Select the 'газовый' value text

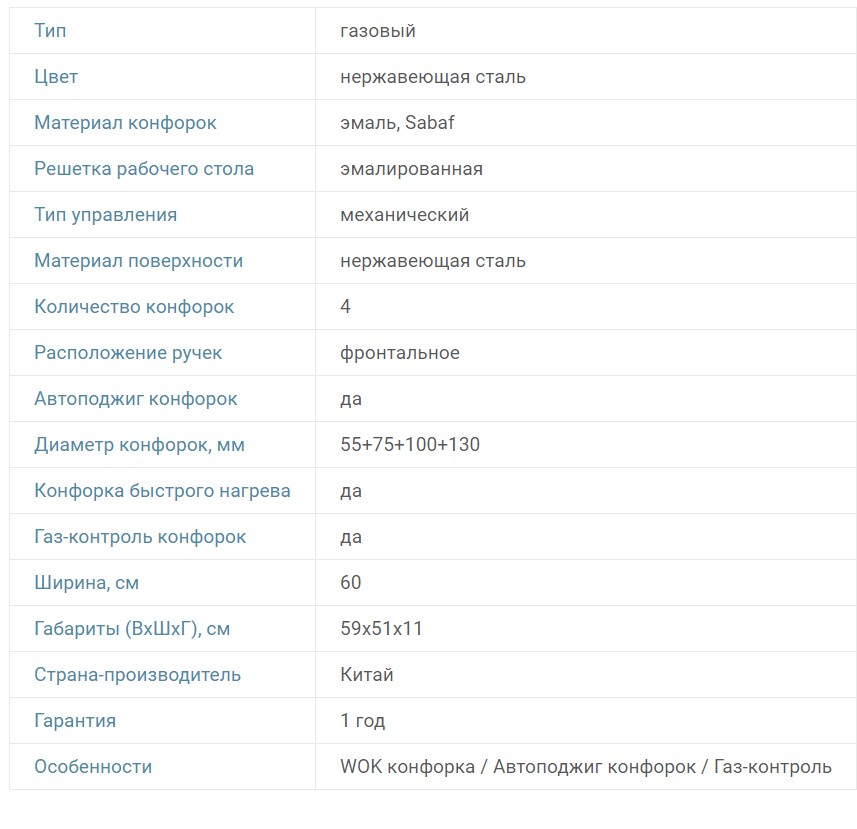[378, 31]
